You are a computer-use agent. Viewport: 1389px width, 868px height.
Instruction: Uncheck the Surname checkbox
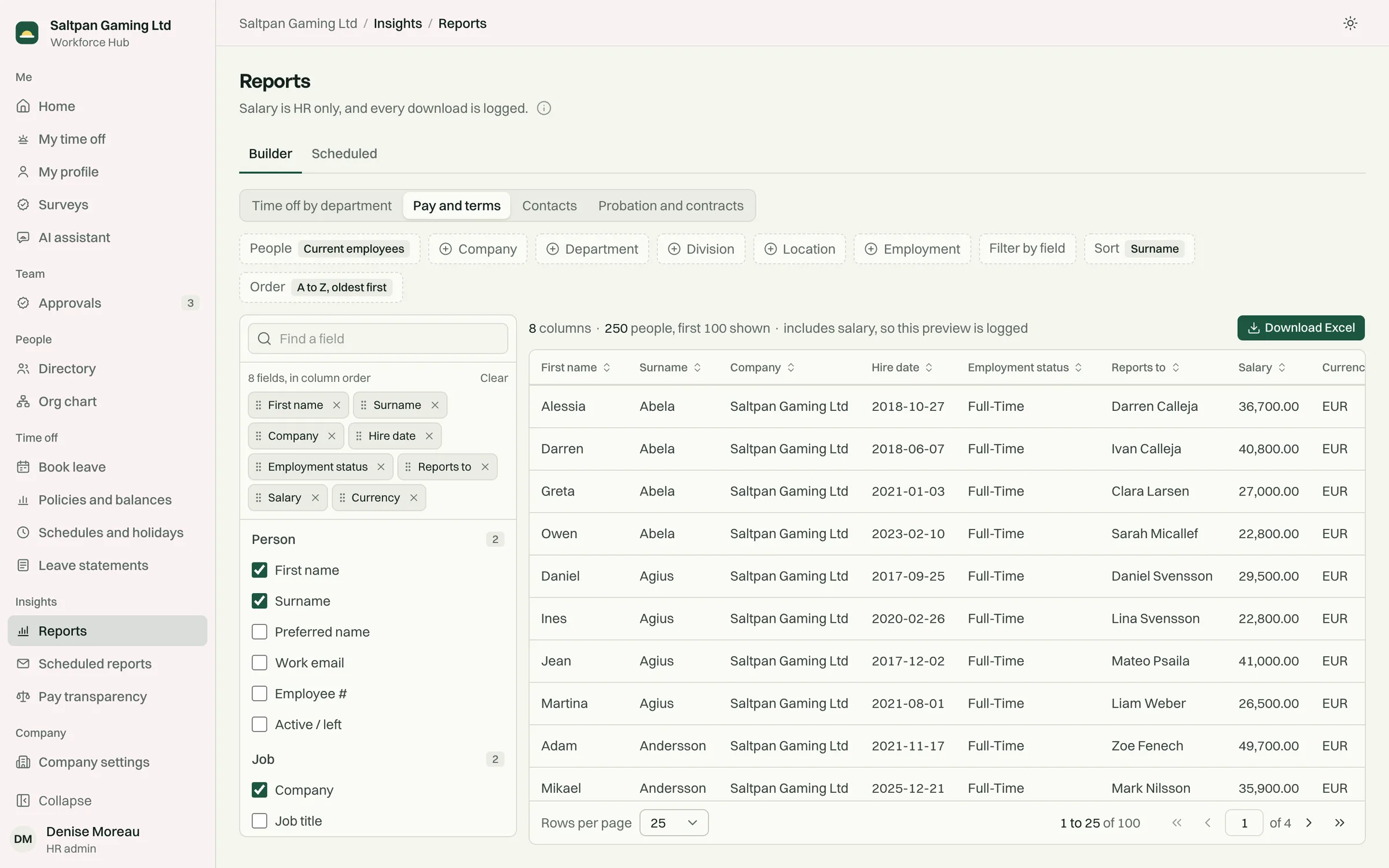[x=259, y=601]
